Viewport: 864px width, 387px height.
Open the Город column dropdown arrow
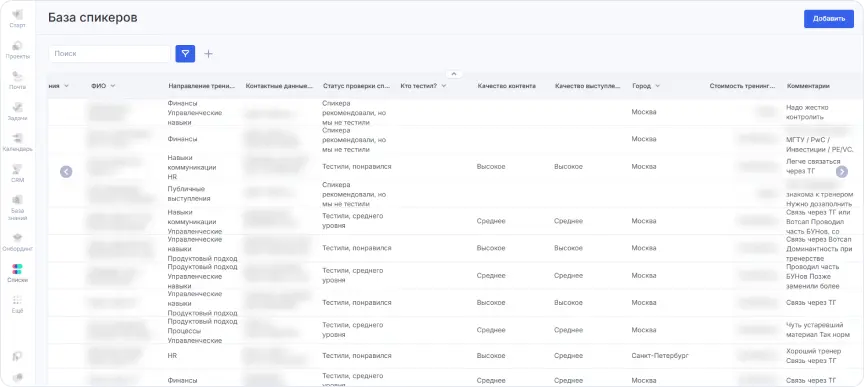pos(657,86)
